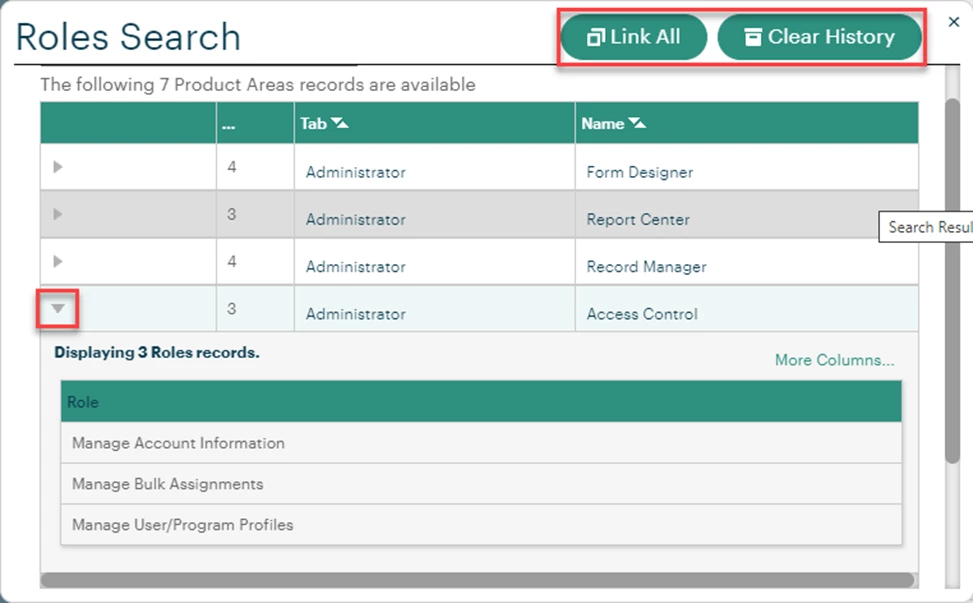Viewport: 973px width, 603px height.
Task: Close the Roles Search dialog
Action: click(954, 22)
